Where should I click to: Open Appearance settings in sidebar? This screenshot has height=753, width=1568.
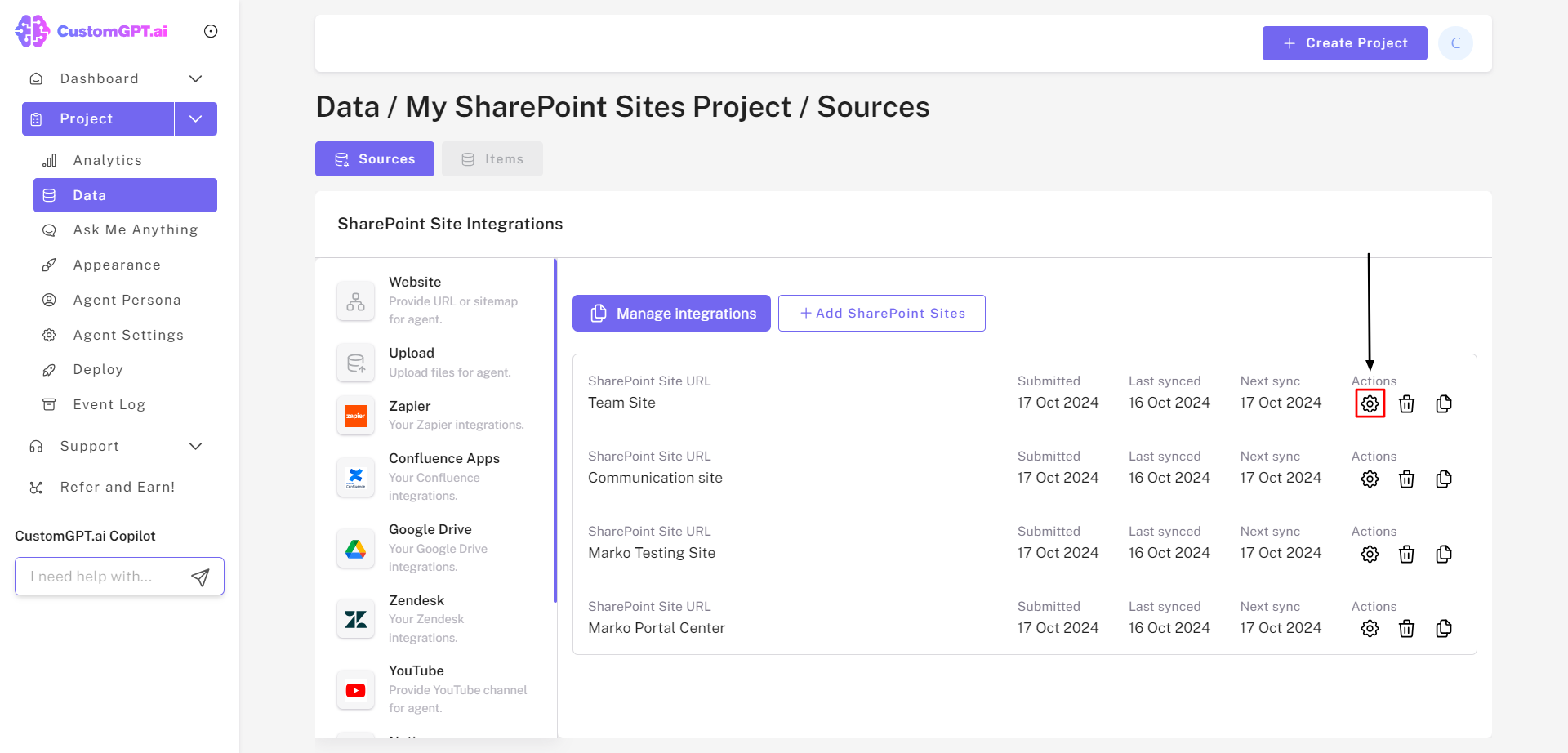coord(117,265)
